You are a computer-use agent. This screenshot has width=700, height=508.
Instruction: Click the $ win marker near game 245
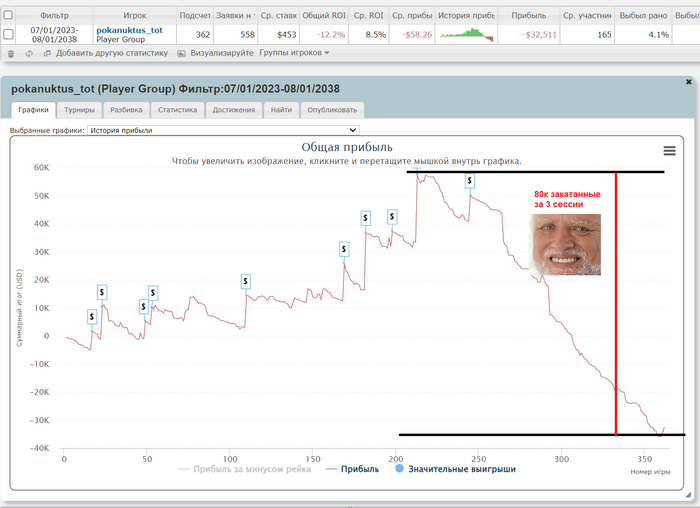click(470, 181)
